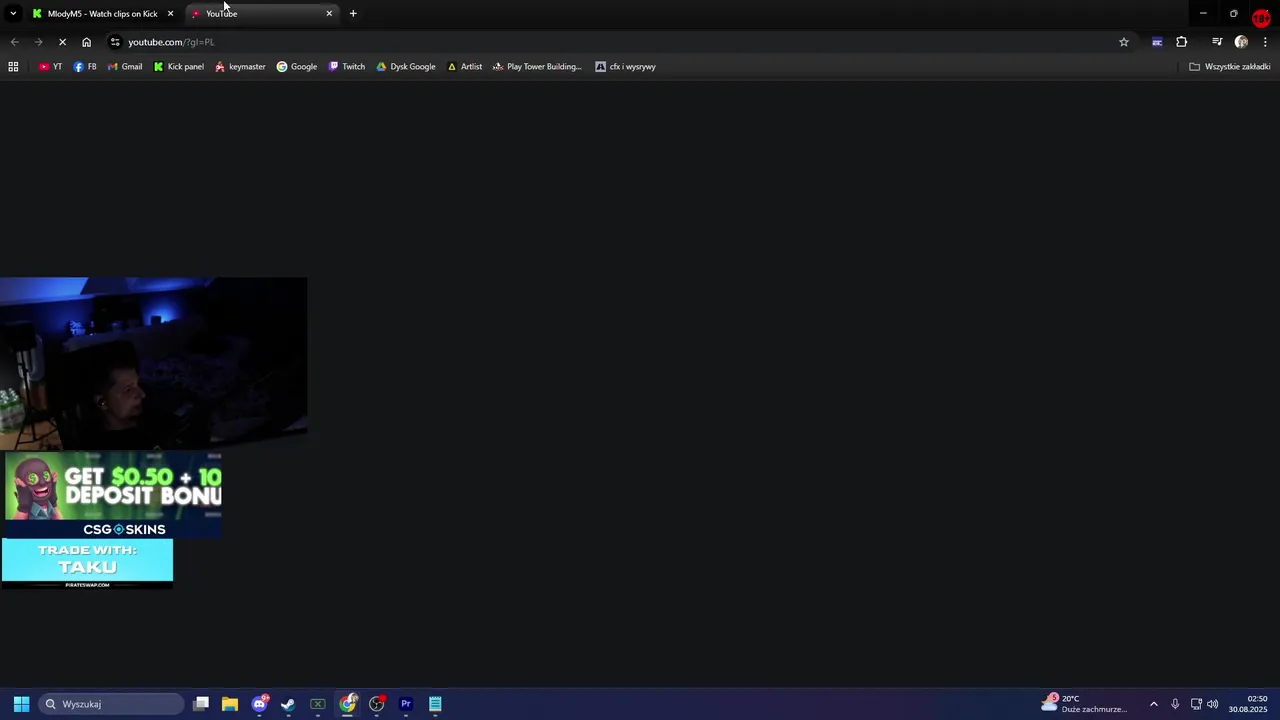The image size is (1280, 720).
Task: Open the Windows Start menu
Action: [x=21, y=704]
